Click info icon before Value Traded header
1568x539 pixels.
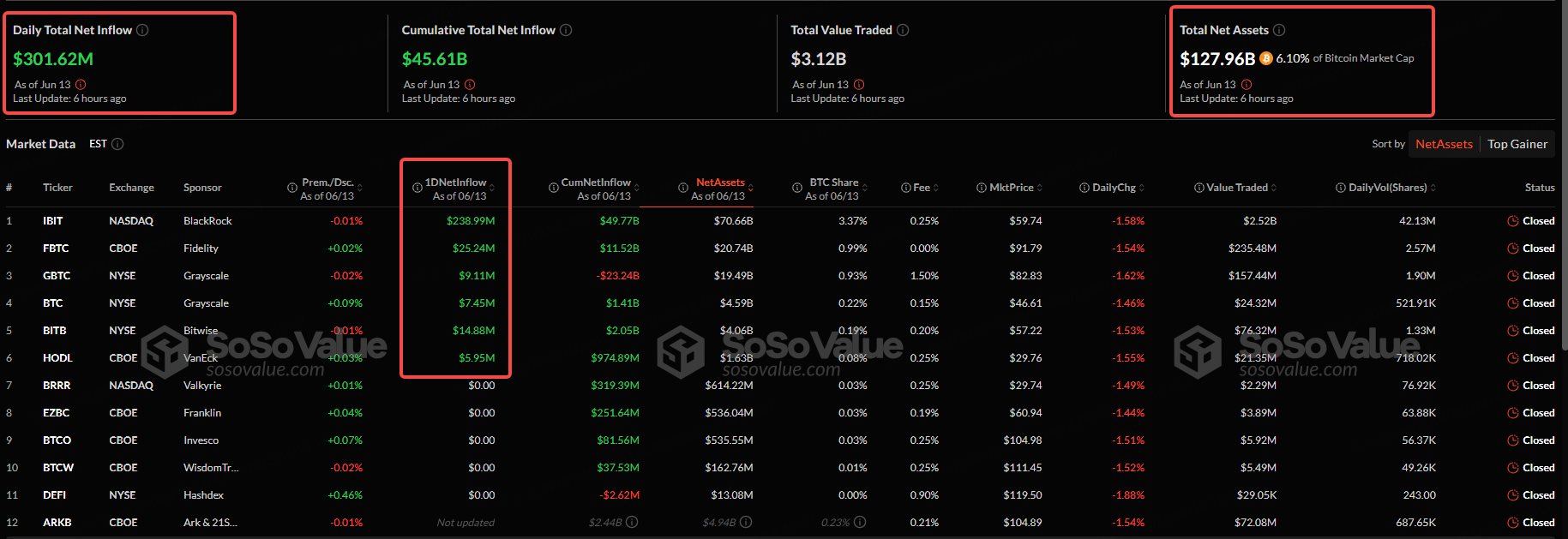(x=1199, y=188)
